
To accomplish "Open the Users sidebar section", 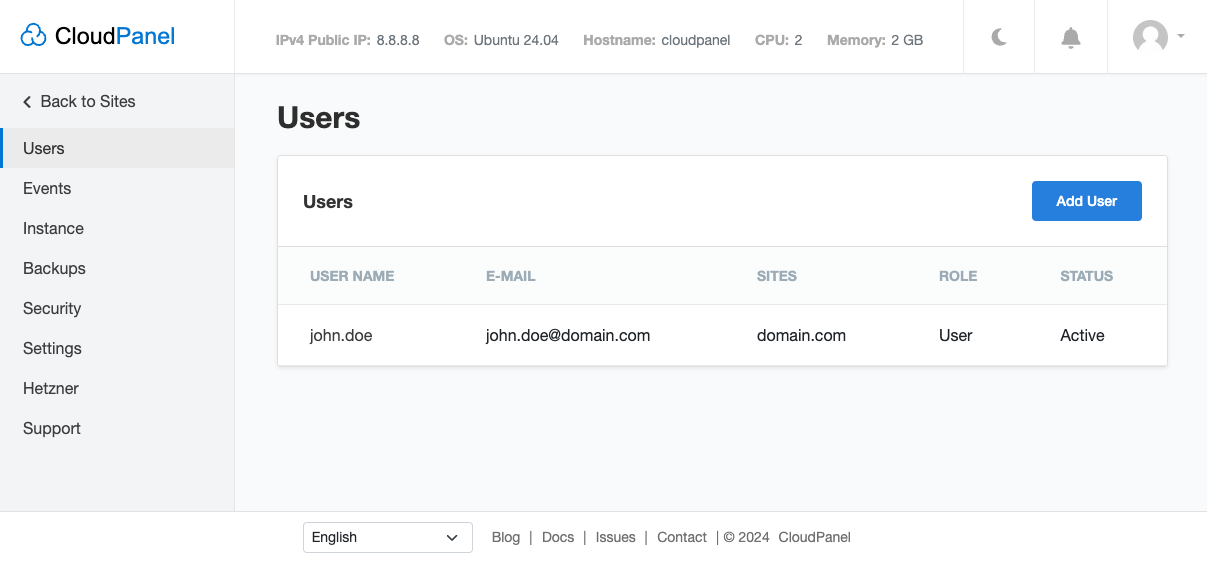I will [x=44, y=148].
